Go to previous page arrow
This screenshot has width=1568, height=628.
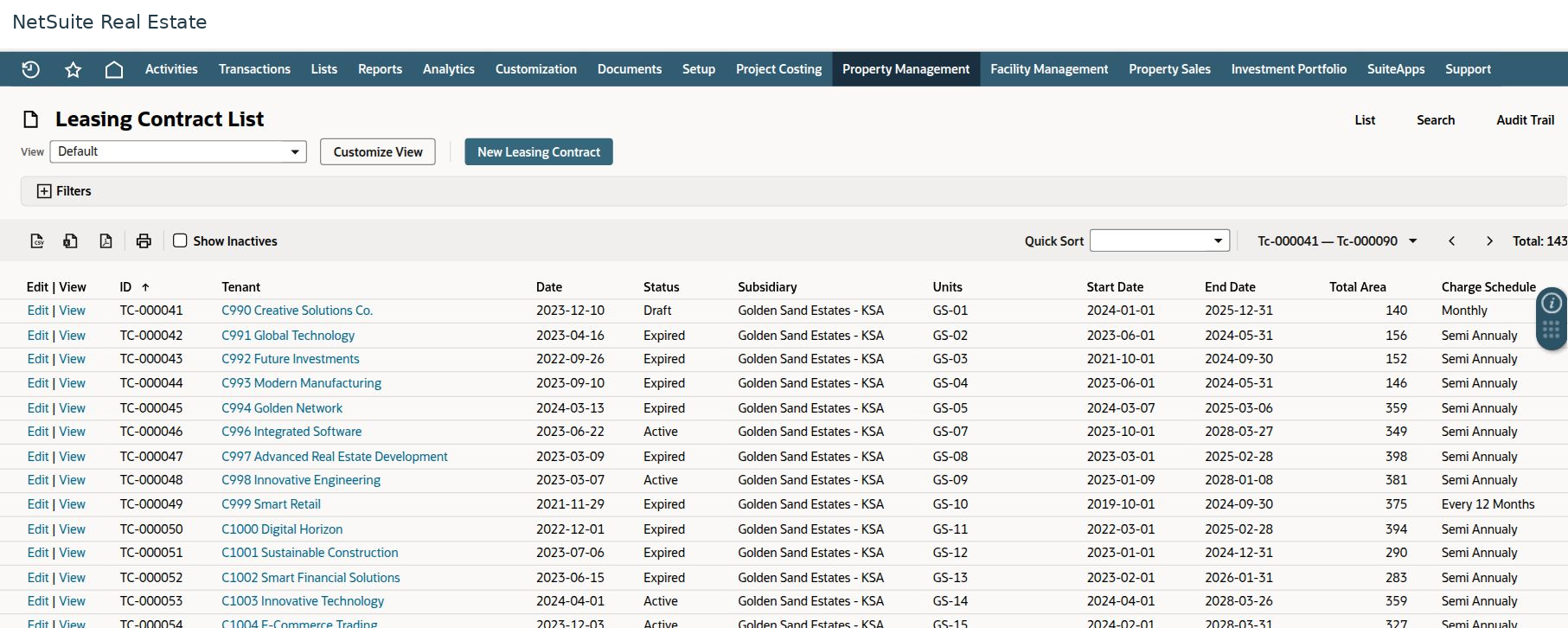(x=1452, y=241)
